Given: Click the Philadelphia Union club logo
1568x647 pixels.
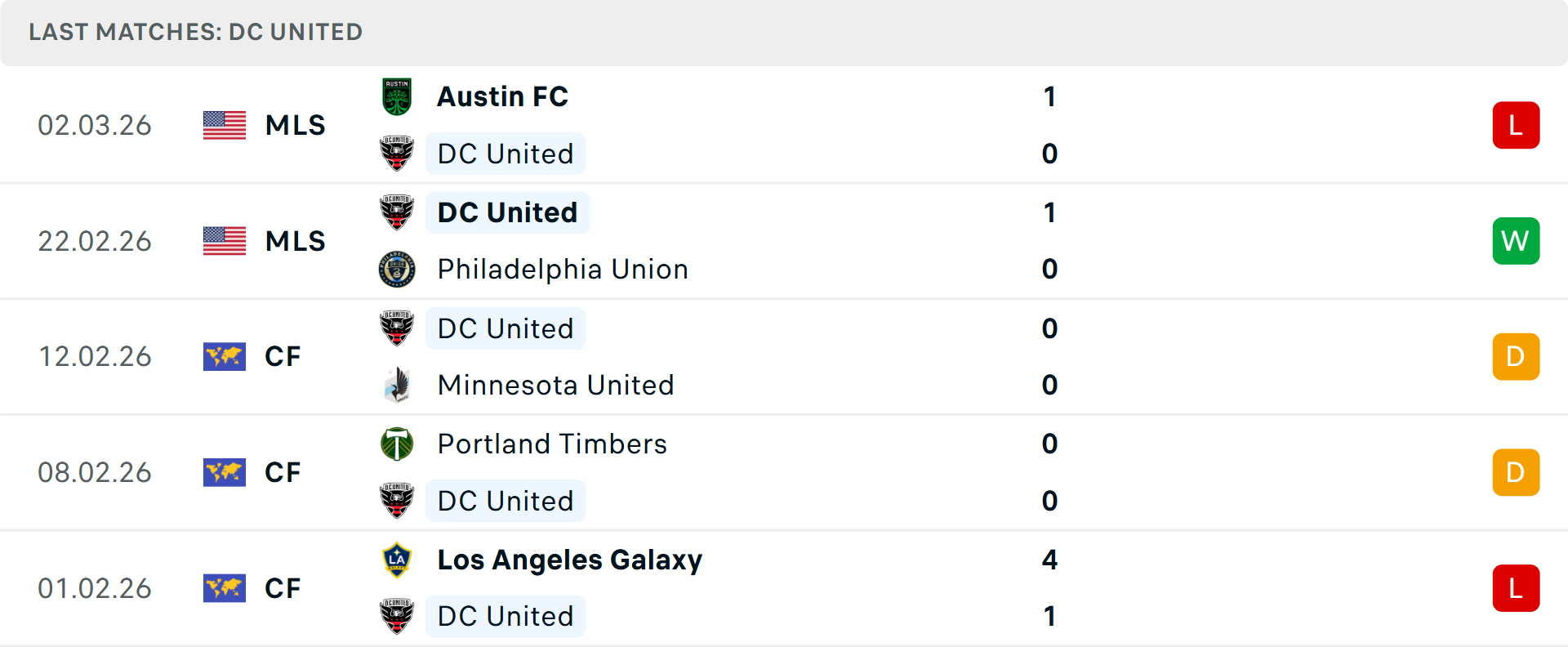Looking at the screenshot, I should (398, 270).
